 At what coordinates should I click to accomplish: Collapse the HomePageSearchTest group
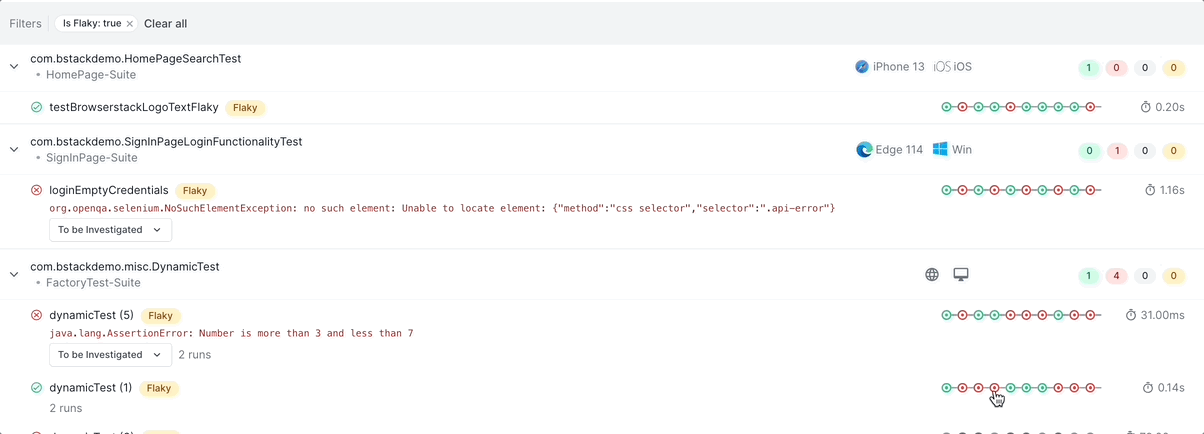click(14, 66)
